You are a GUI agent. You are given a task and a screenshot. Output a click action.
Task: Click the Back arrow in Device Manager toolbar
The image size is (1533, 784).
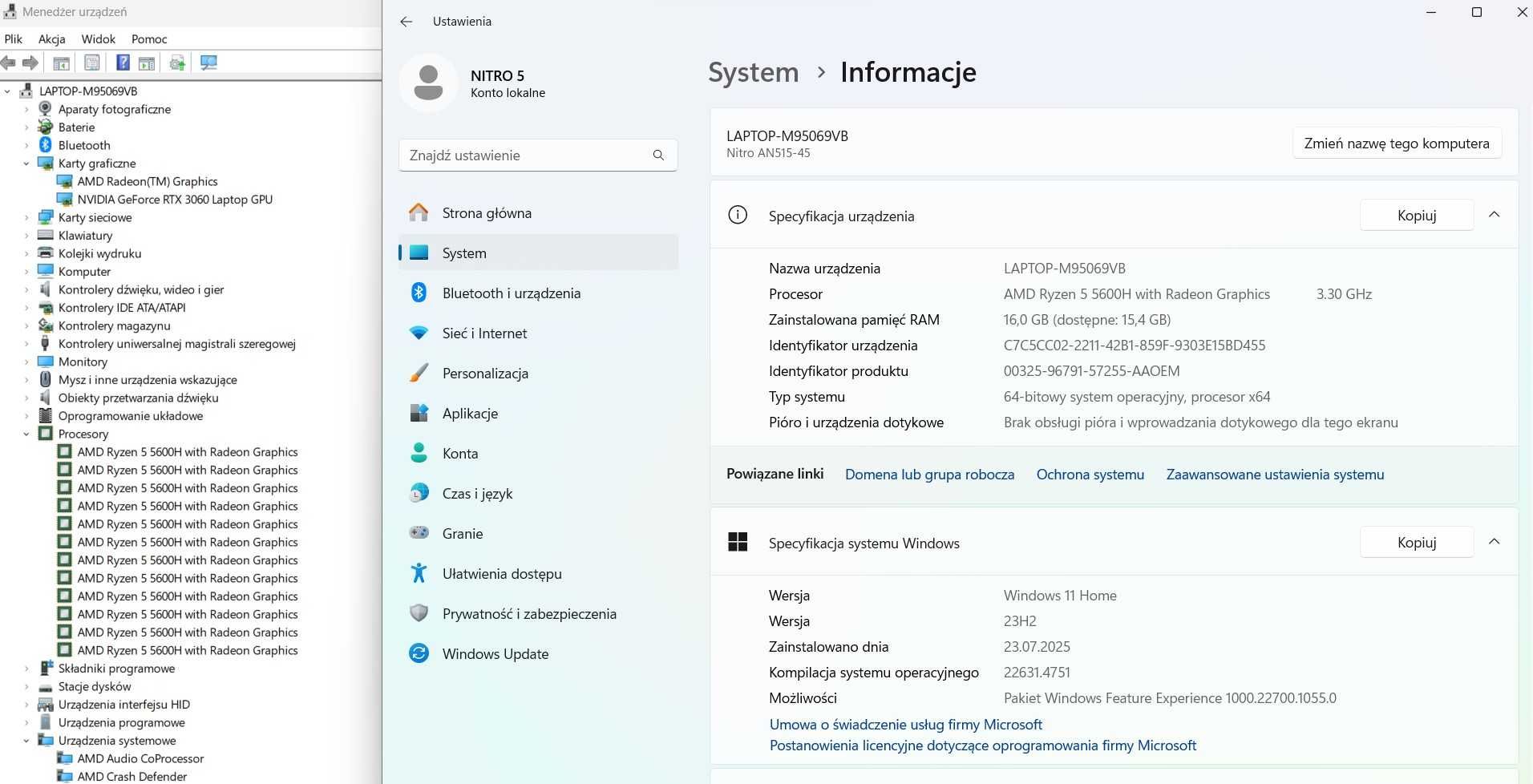[9, 63]
